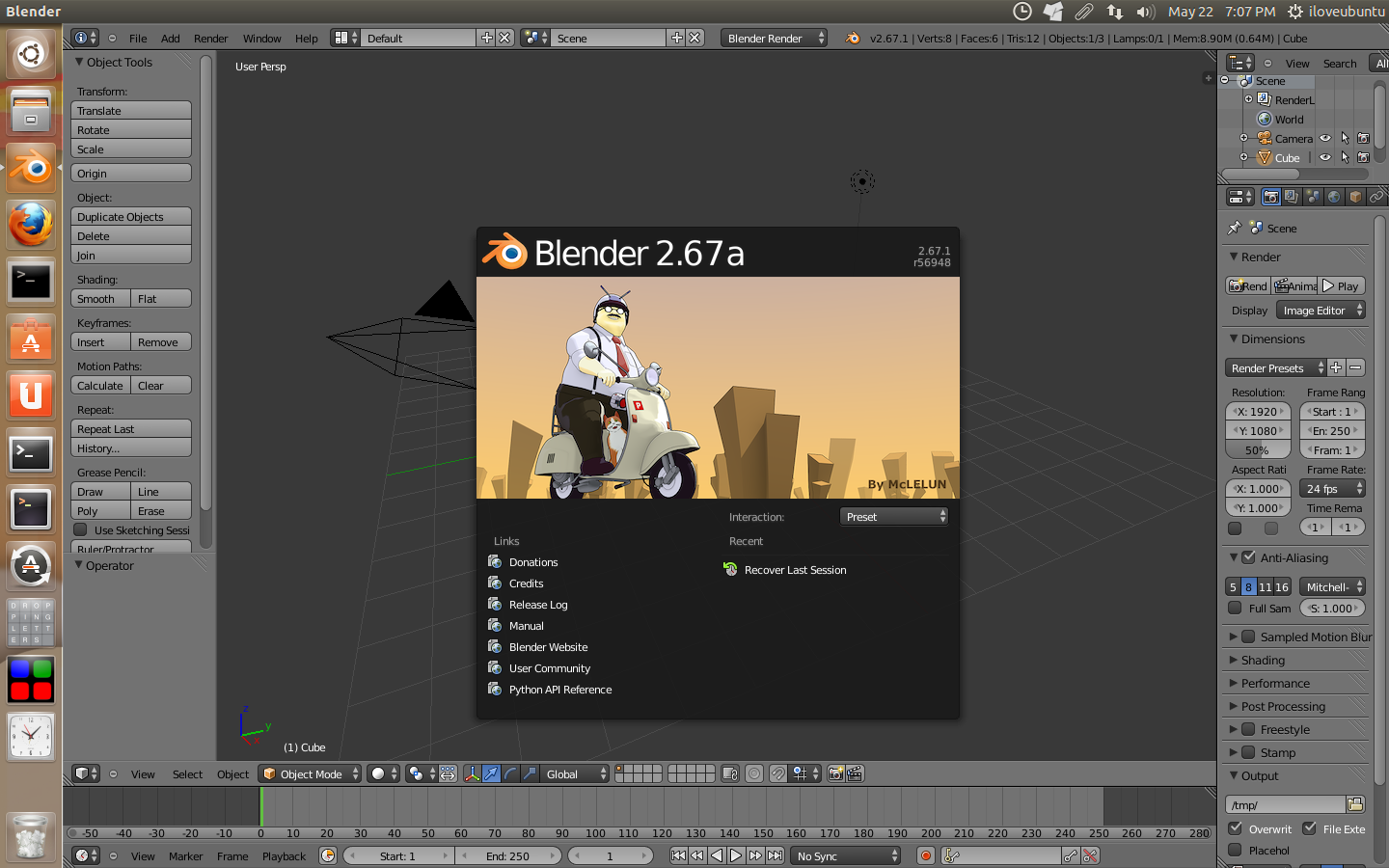Open the Playback menu in timeline
The width and height of the screenshot is (1389, 868).
(x=284, y=856)
